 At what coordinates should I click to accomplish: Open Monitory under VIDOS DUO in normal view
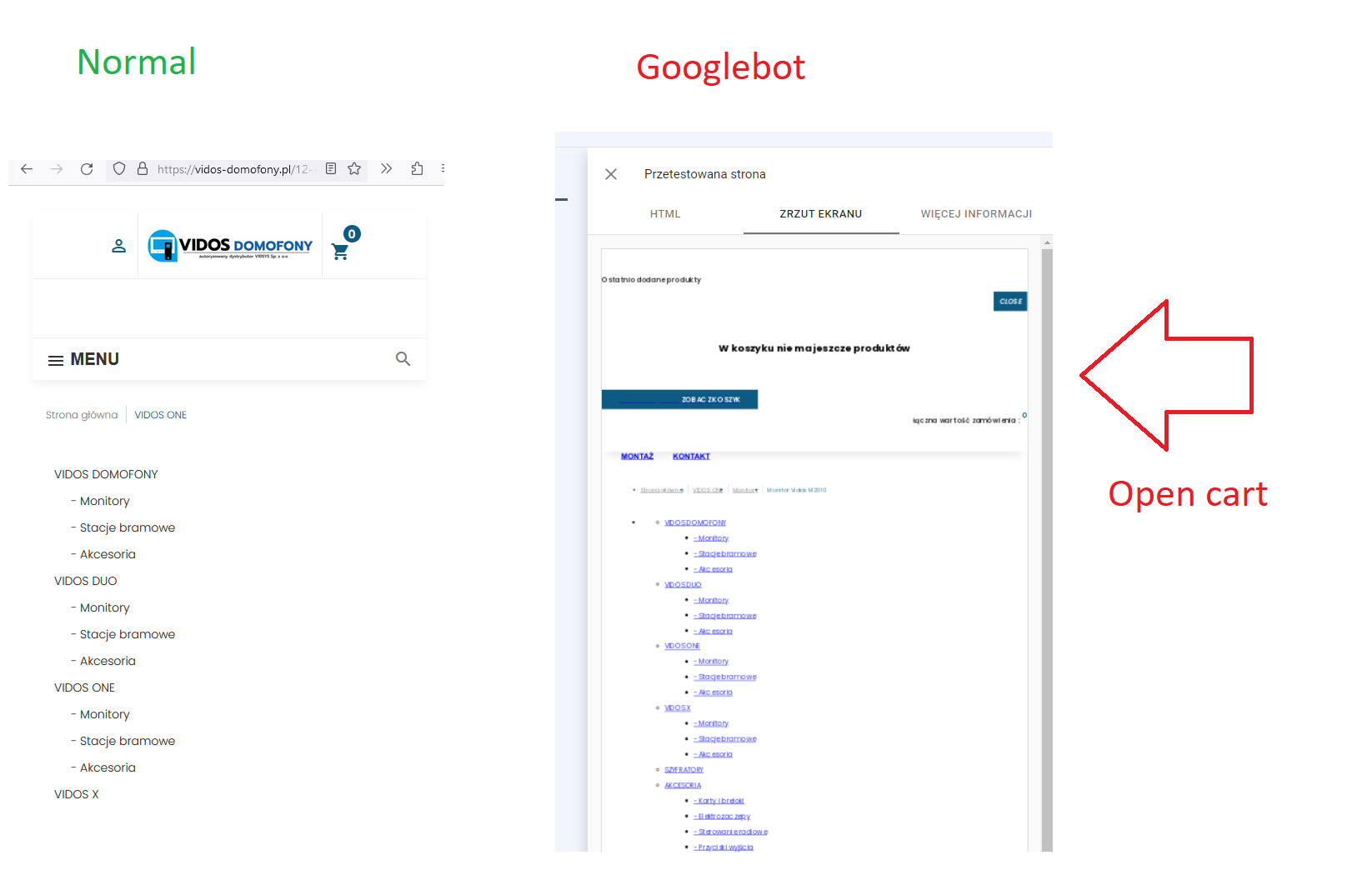(x=105, y=607)
